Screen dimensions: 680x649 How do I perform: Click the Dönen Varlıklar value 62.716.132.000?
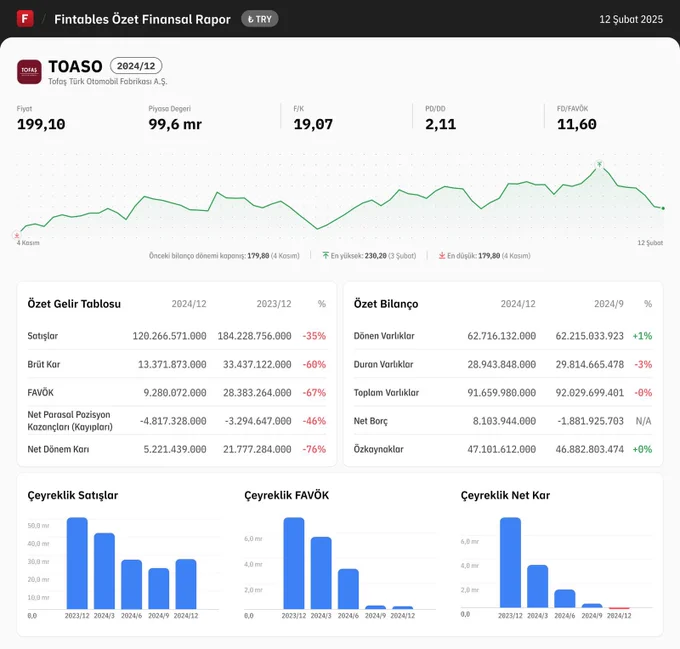coord(502,336)
